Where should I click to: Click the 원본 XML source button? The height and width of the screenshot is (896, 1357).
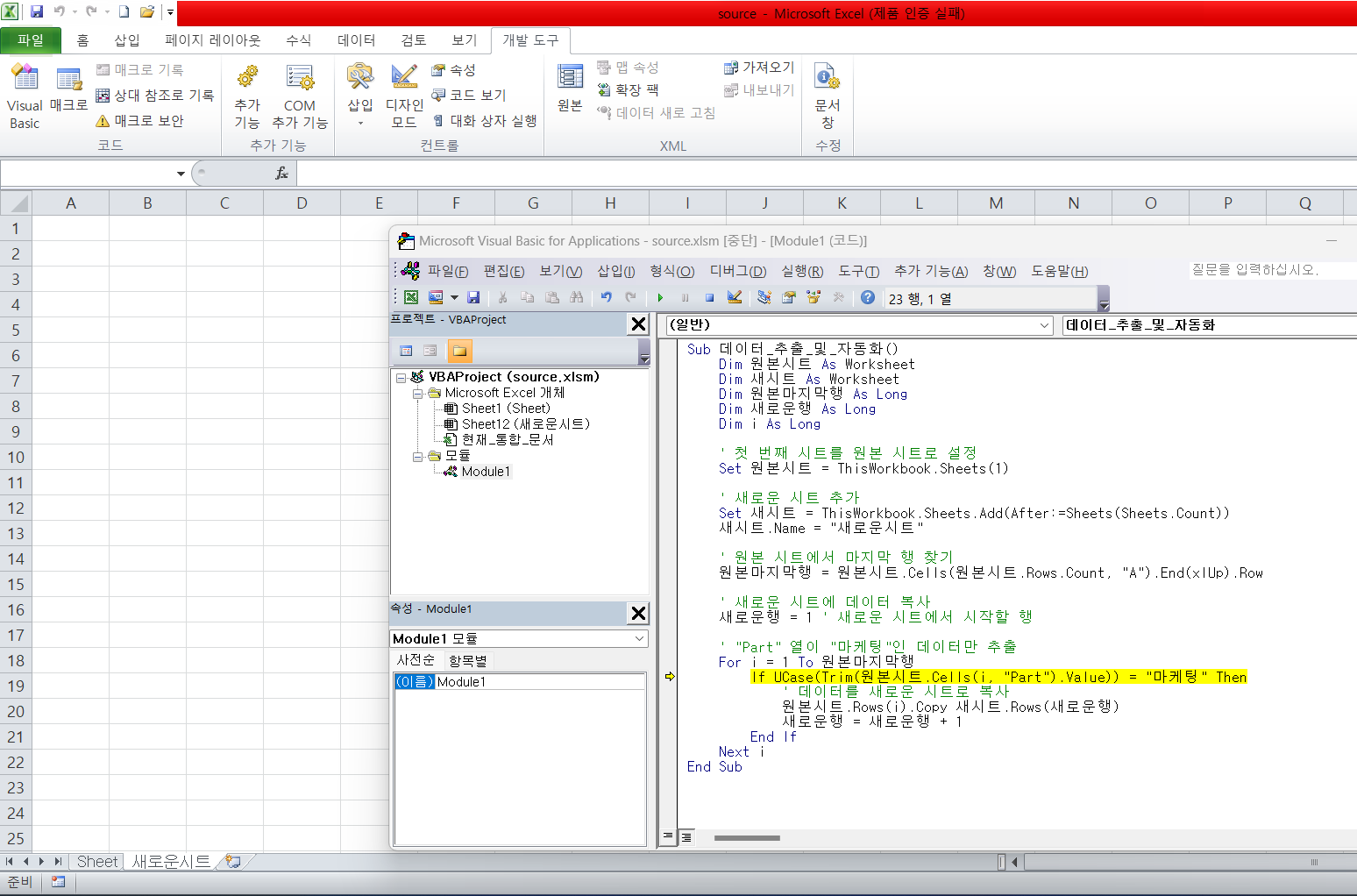pyautogui.click(x=570, y=89)
